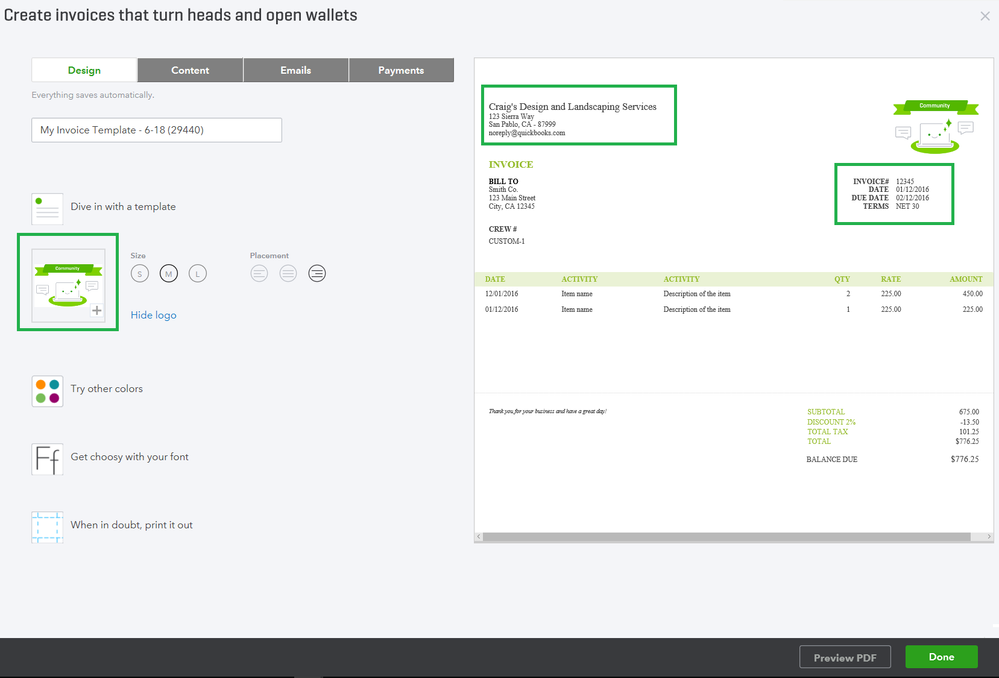
Task: Click the print margins icon
Action: (47, 526)
